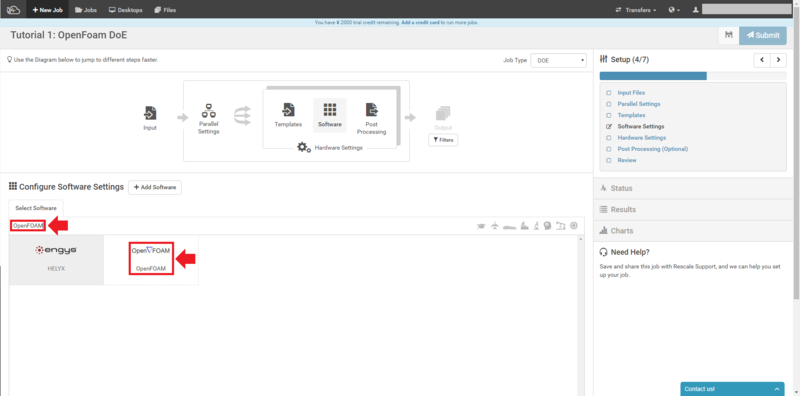Open Post Processing (Optional) setup step
Viewport: 800px width, 396px height.
pyautogui.click(x=653, y=149)
